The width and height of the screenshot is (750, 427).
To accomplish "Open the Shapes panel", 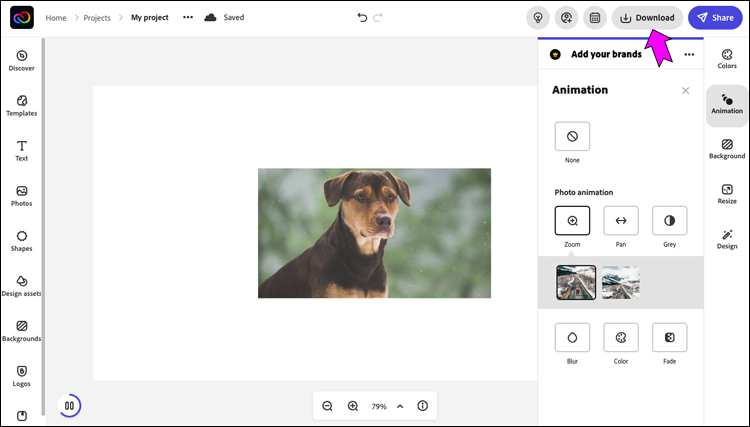I will point(21,240).
